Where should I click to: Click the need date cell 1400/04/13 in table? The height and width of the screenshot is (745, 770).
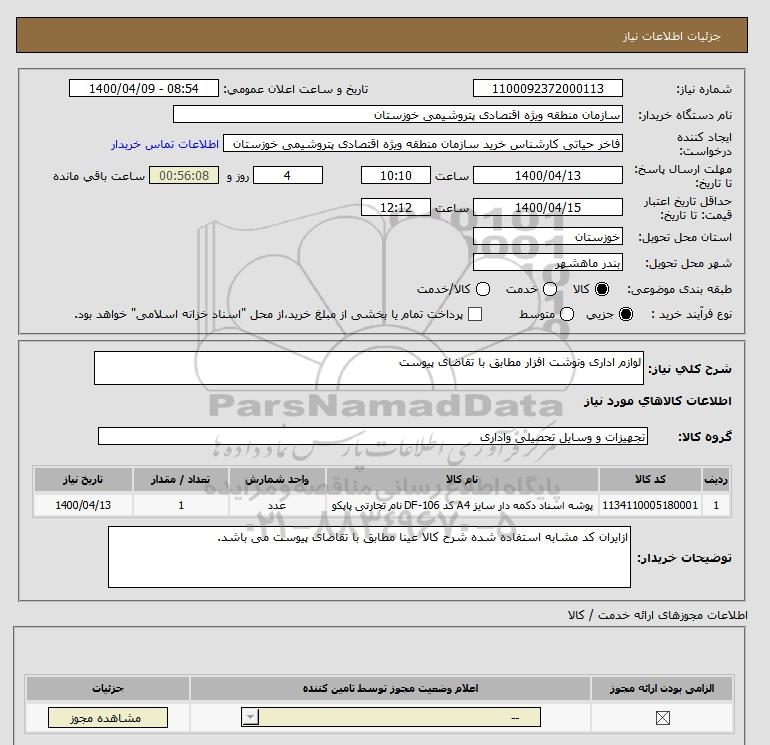point(83,505)
